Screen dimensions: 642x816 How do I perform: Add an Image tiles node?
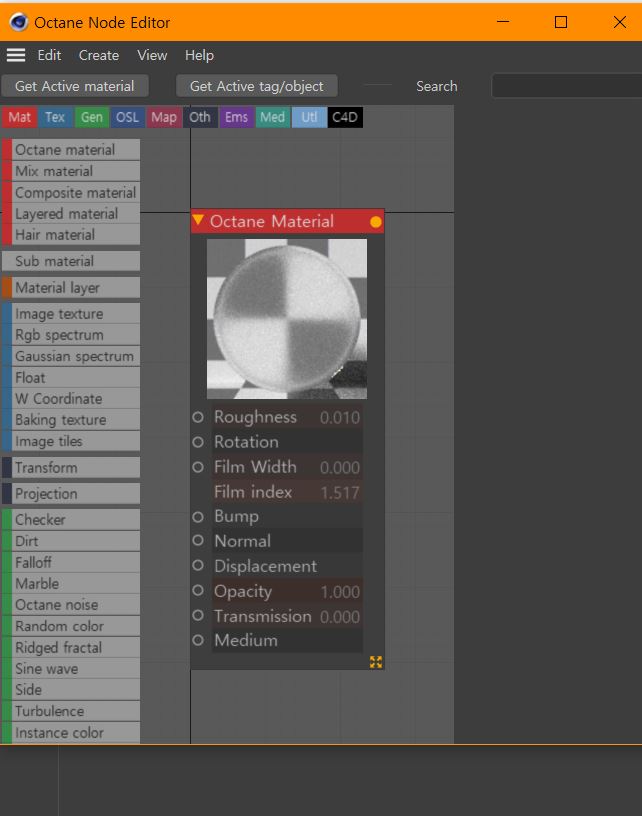pyautogui.click(x=71, y=441)
